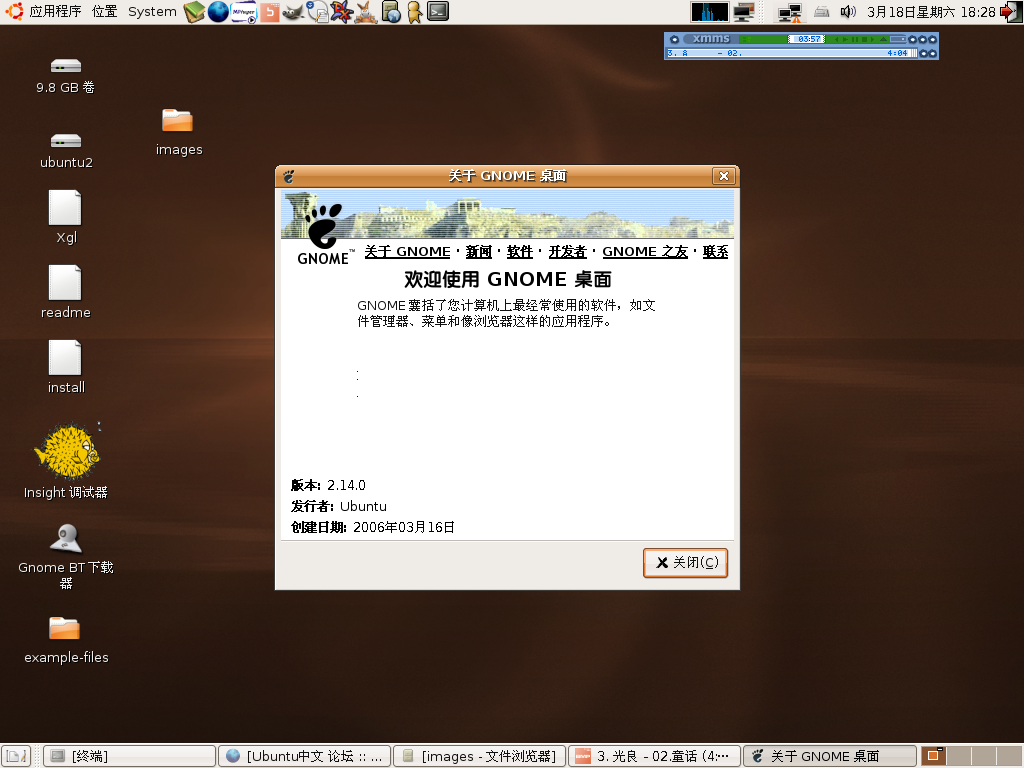Open the 应用程序 (Applications) menu
This screenshot has height=768, width=1024.
55,12
